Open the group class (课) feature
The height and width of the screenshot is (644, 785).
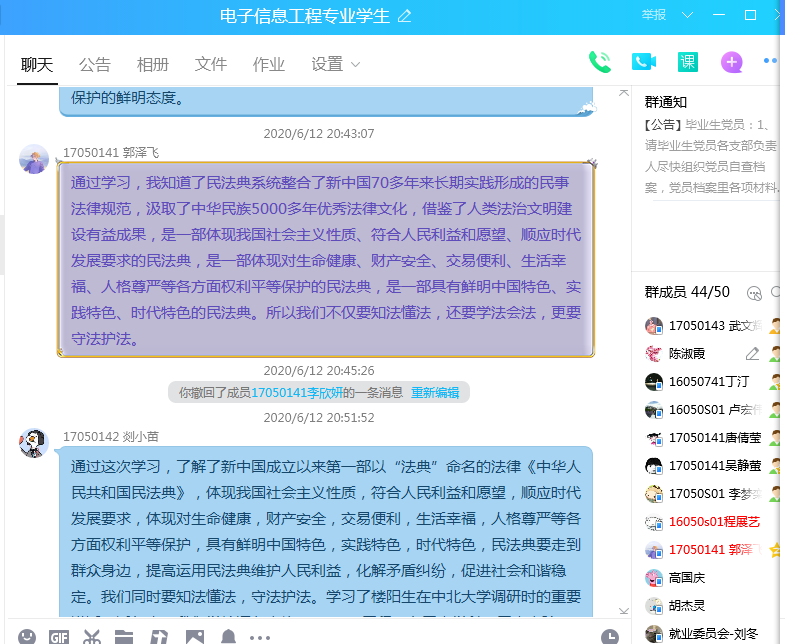tap(687, 62)
